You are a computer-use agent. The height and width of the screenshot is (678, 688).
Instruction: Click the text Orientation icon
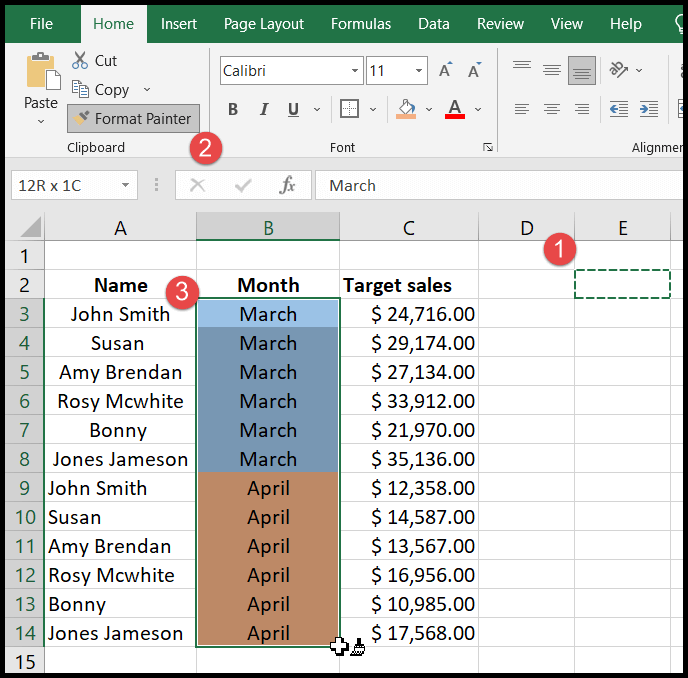[x=618, y=70]
